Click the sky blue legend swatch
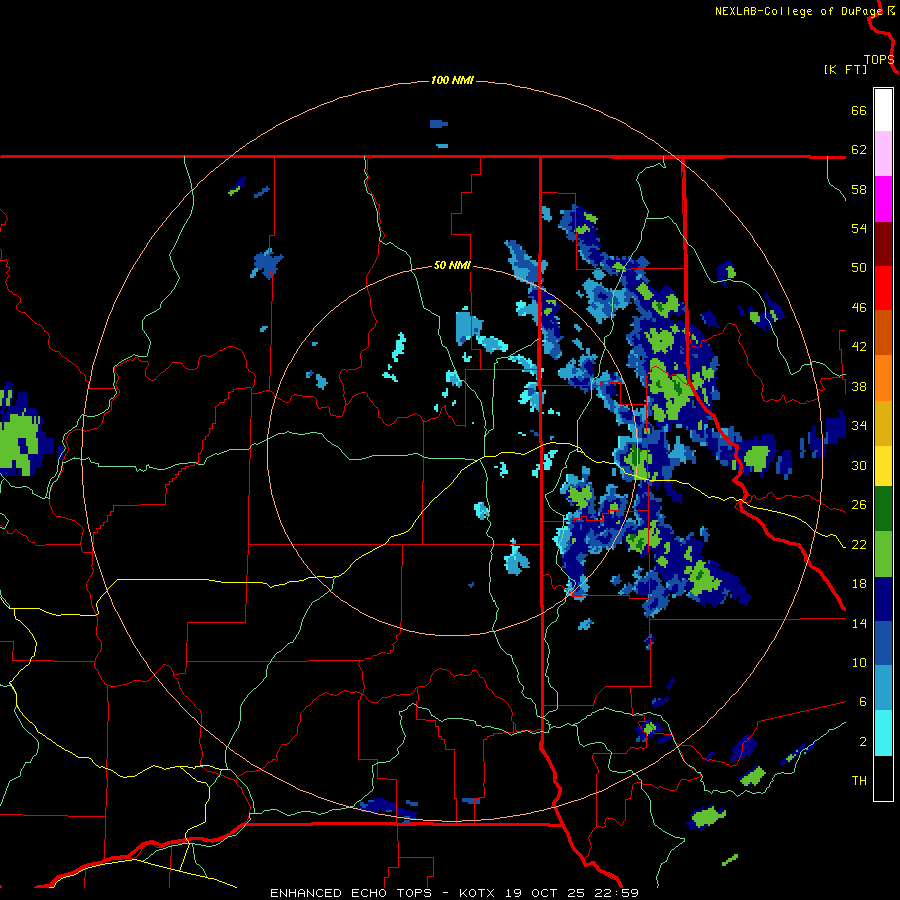 point(883,688)
